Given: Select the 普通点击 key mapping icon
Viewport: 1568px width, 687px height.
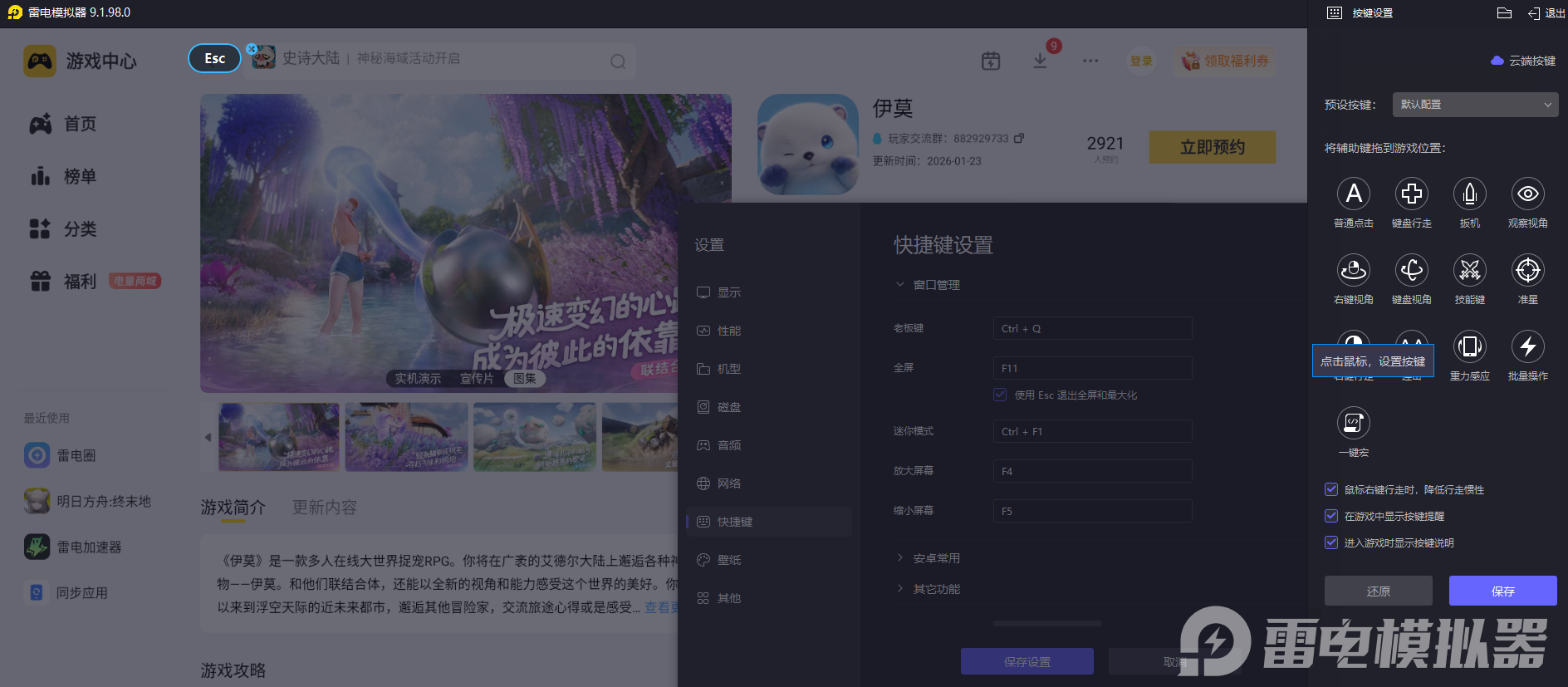Looking at the screenshot, I should click(x=1354, y=194).
